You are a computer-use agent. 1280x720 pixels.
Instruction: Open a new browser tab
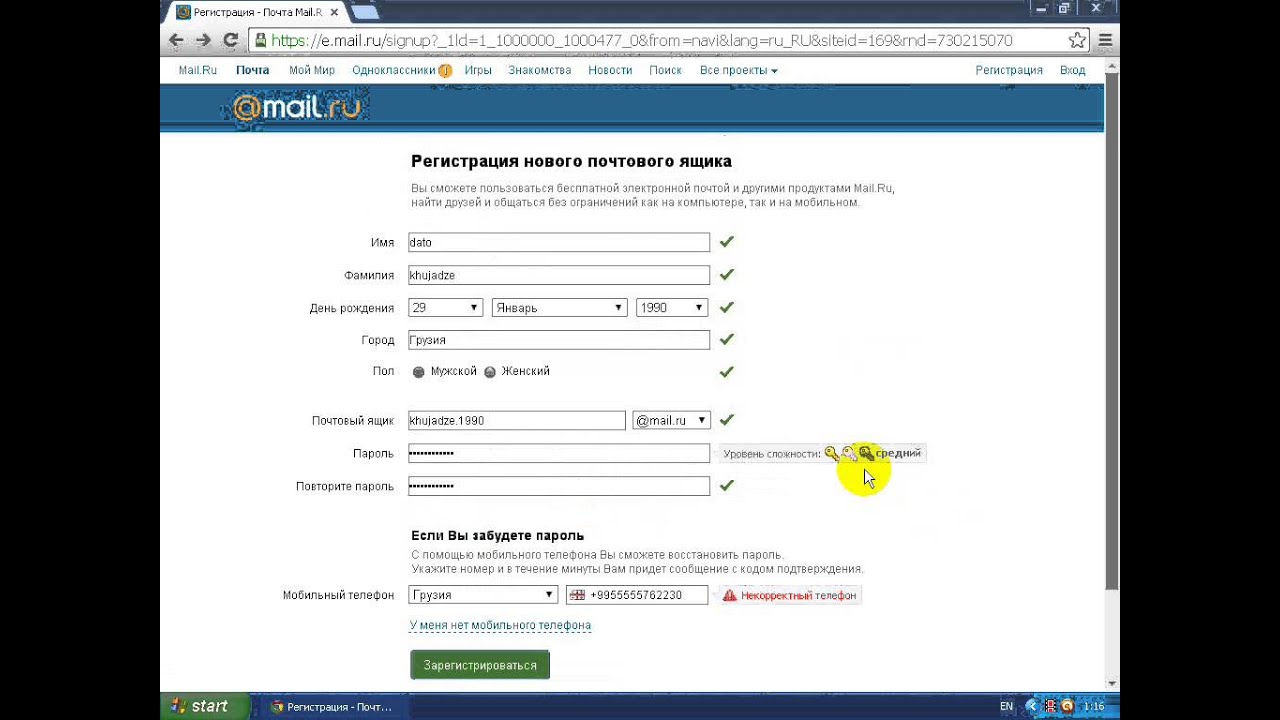coord(365,12)
